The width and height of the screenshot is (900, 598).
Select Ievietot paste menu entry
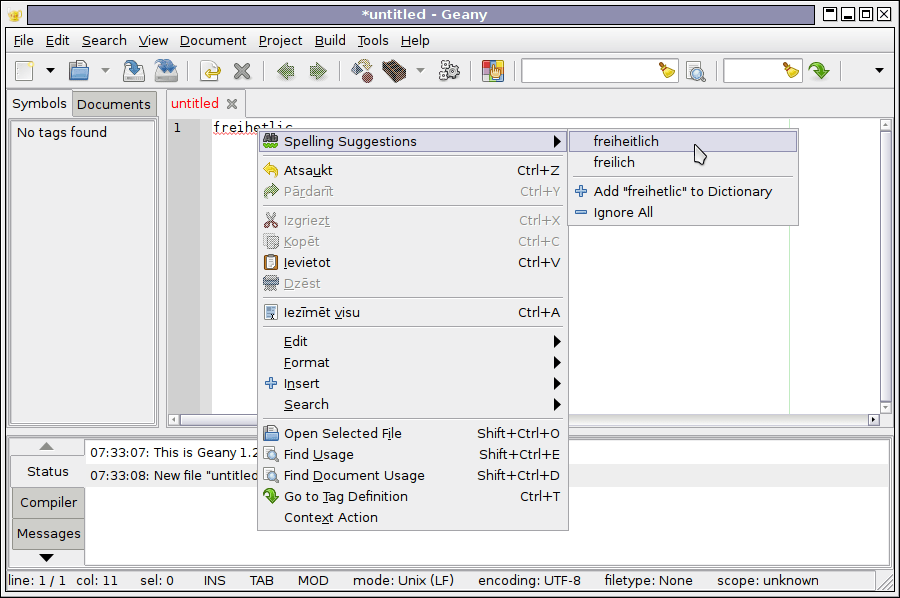(x=413, y=263)
